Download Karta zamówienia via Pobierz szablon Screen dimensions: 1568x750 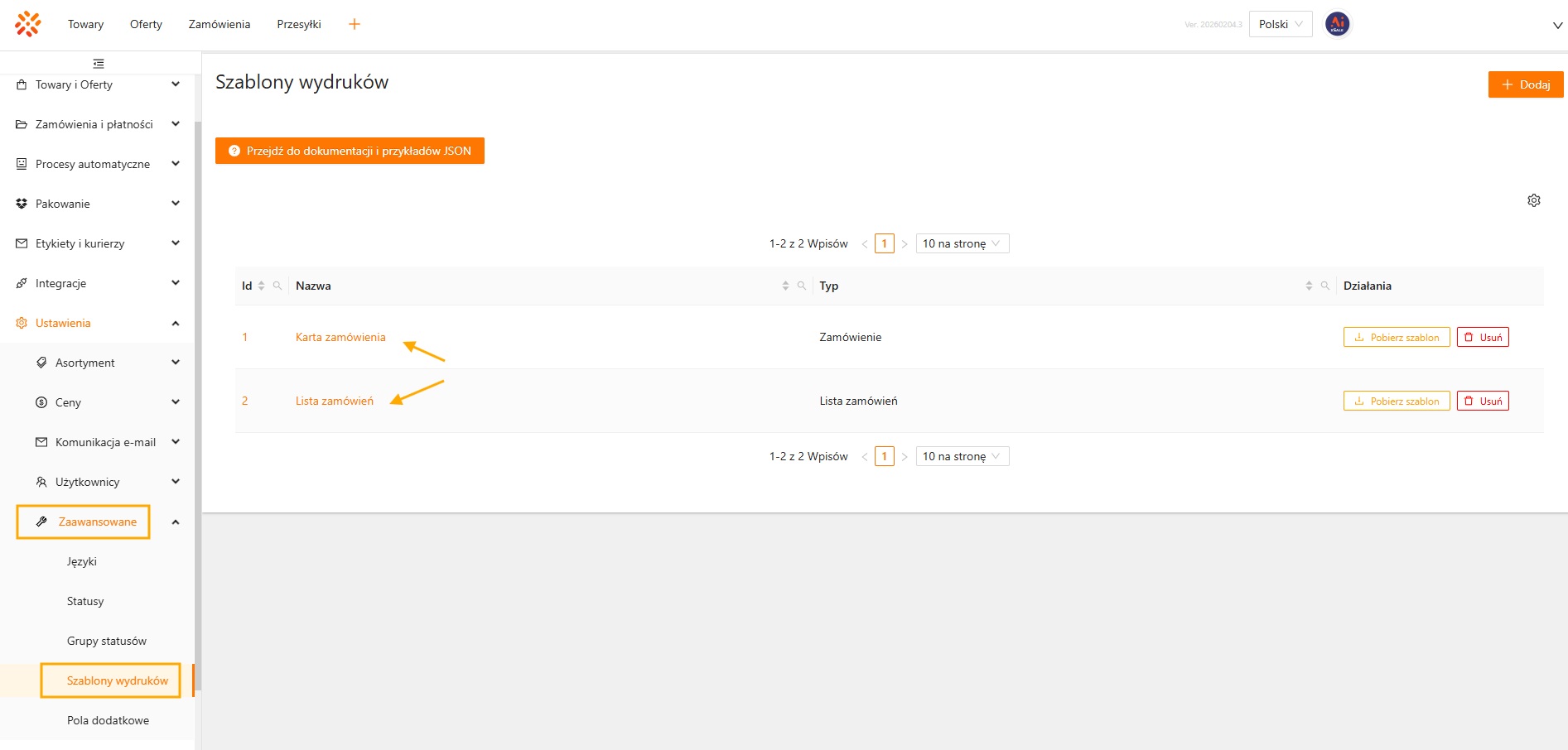point(1396,337)
